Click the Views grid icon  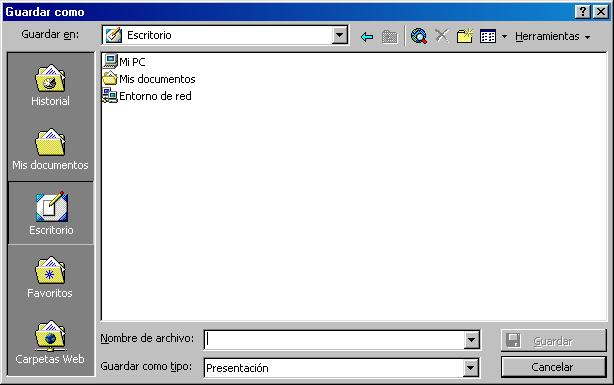point(488,36)
